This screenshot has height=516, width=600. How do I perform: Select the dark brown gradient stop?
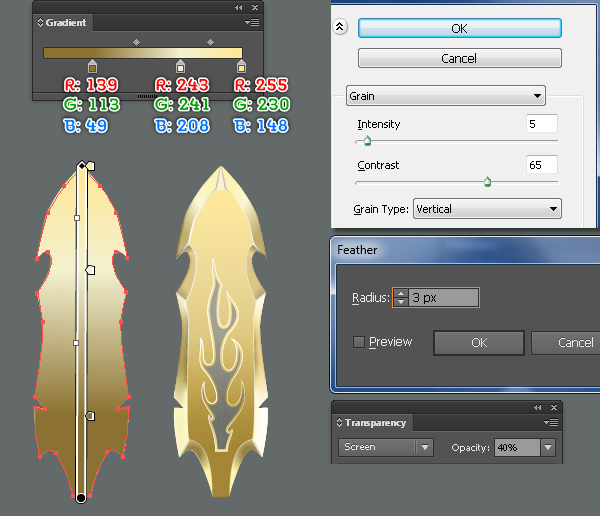(x=92, y=67)
